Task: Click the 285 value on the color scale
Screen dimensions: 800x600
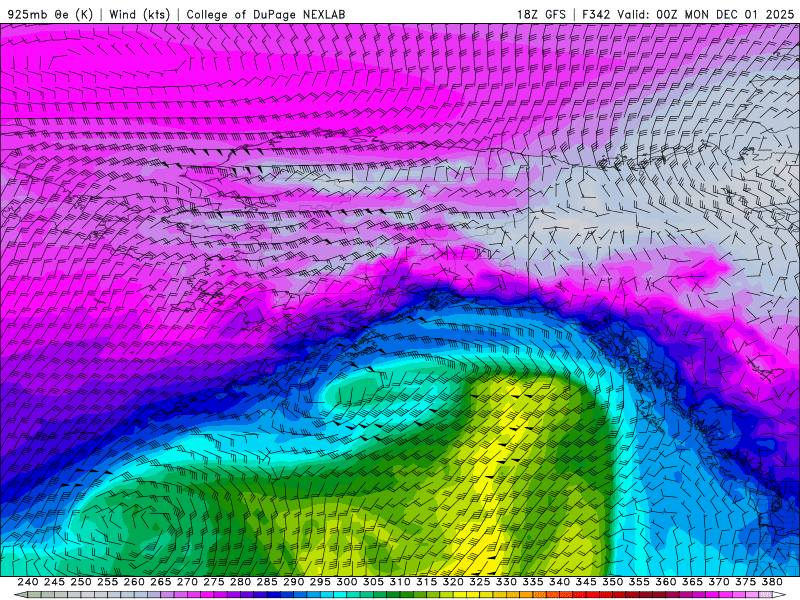Action: [267, 582]
